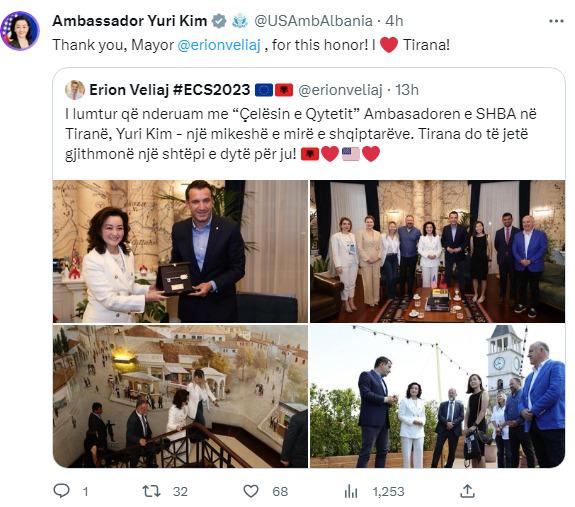The image size is (575, 507).
Task: Open the indoor group photo thumbnail
Action: (x=437, y=251)
